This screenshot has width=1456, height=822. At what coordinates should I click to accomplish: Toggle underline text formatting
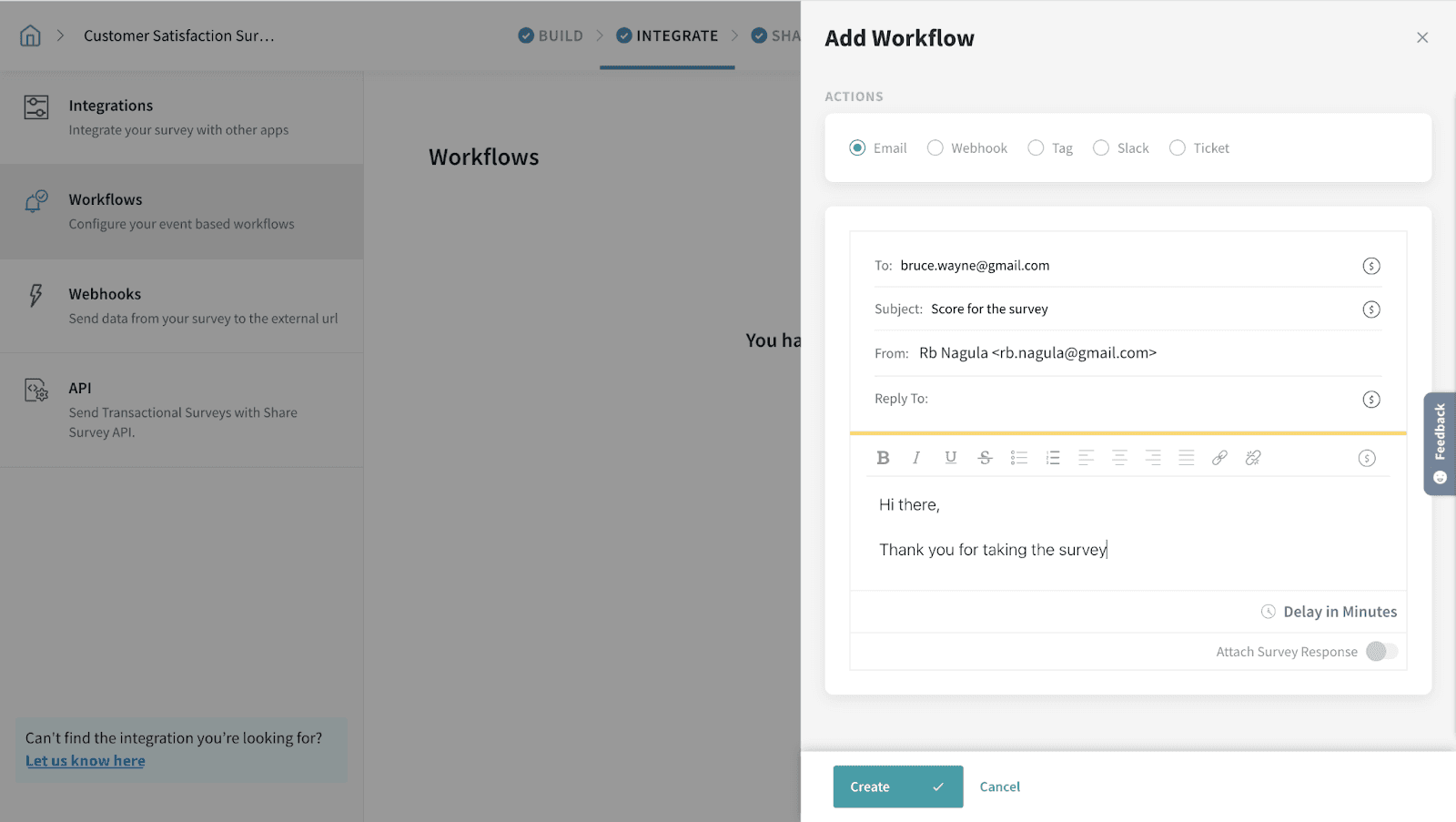point(950,458)
